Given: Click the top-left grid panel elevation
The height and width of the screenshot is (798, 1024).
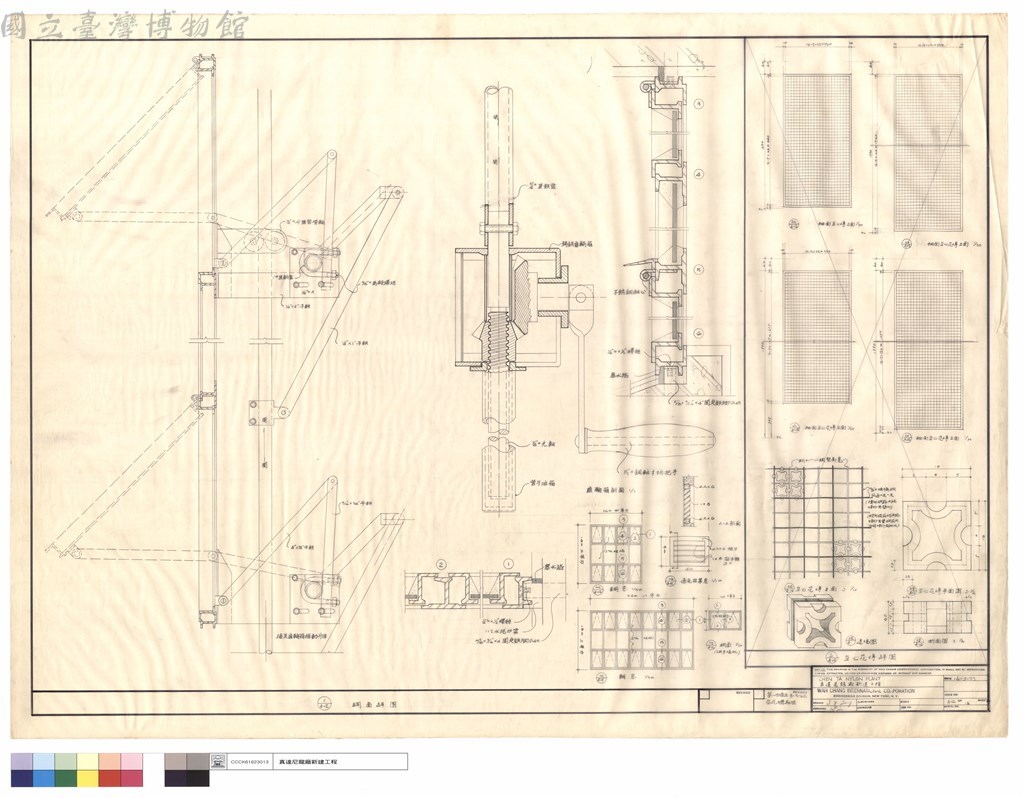Looking at the screenshot, I should click(816, 140).
